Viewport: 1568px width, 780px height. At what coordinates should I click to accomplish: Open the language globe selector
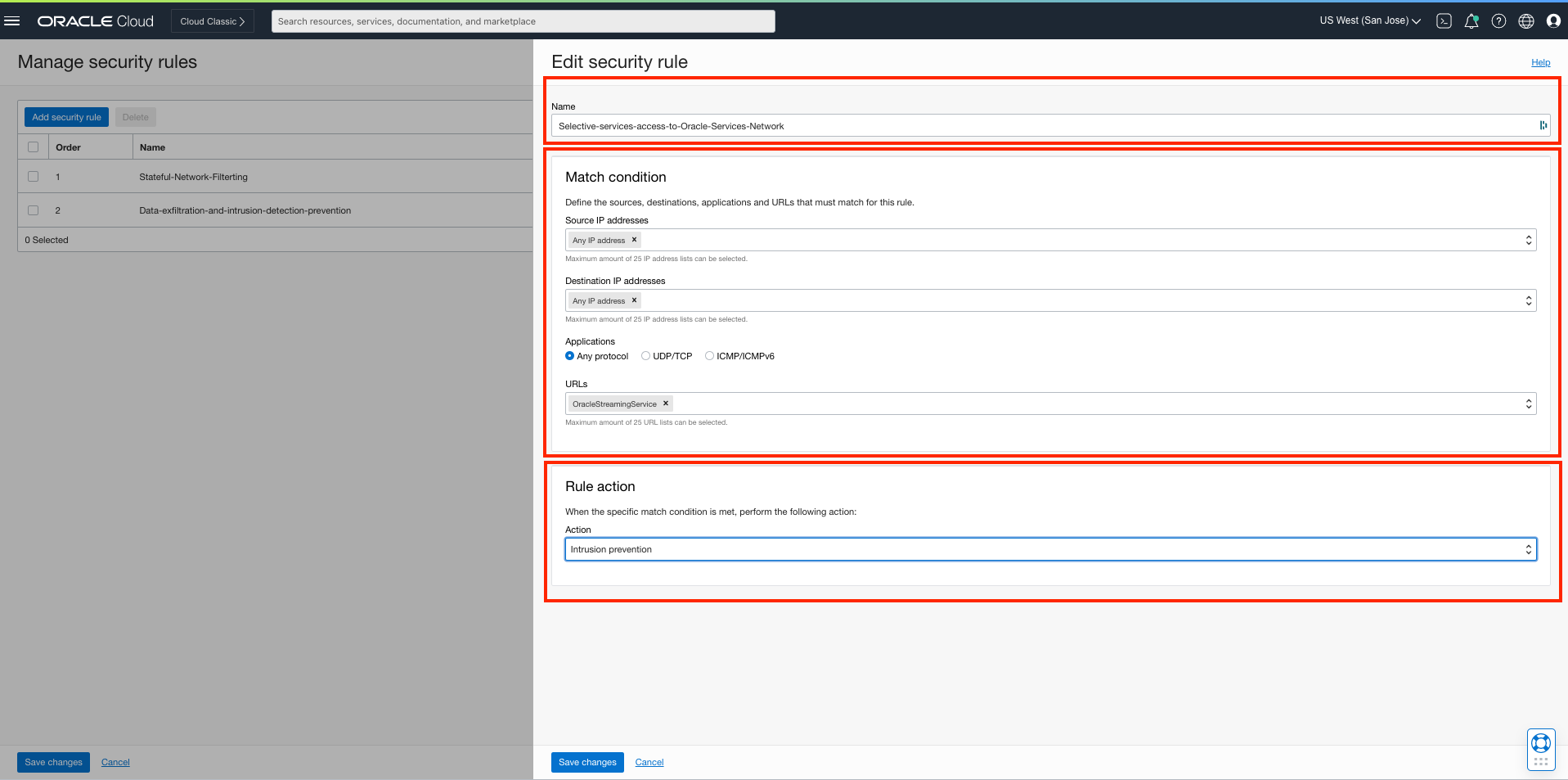(x=1526, y=20)
